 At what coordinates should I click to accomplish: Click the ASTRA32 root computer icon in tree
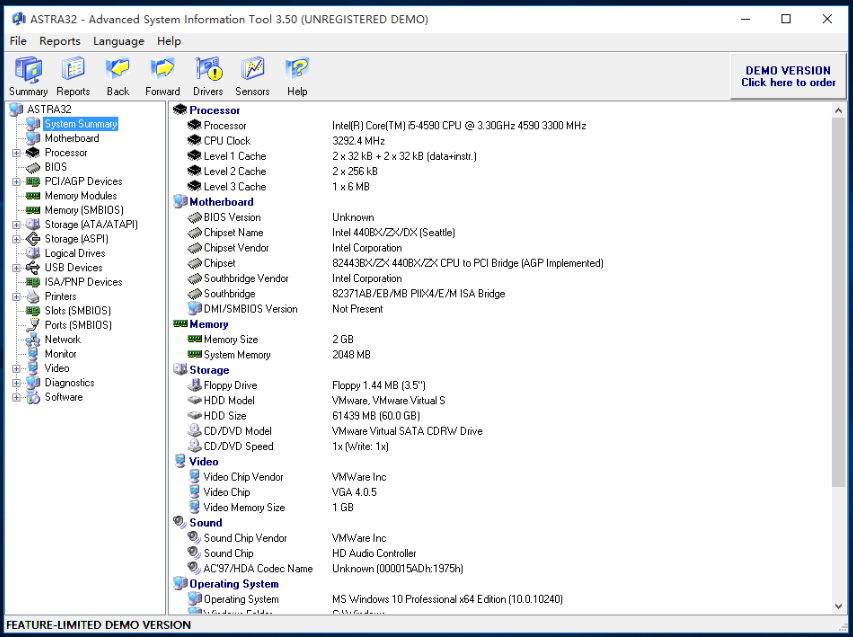click(17, 109)
